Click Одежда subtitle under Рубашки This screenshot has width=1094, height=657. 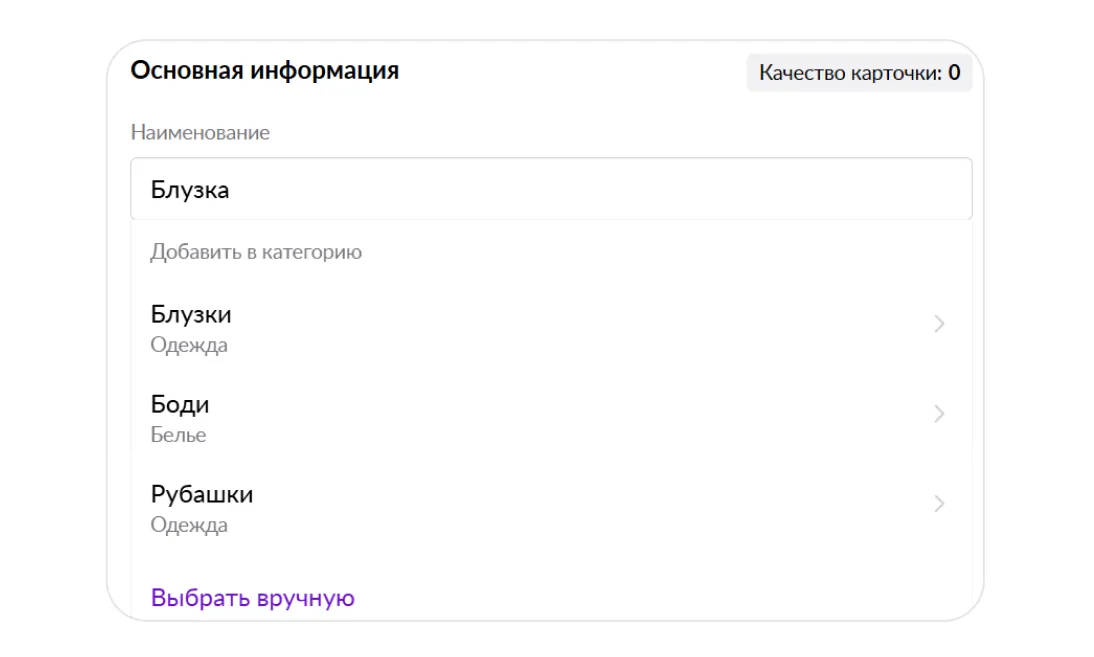pos(189,526)
